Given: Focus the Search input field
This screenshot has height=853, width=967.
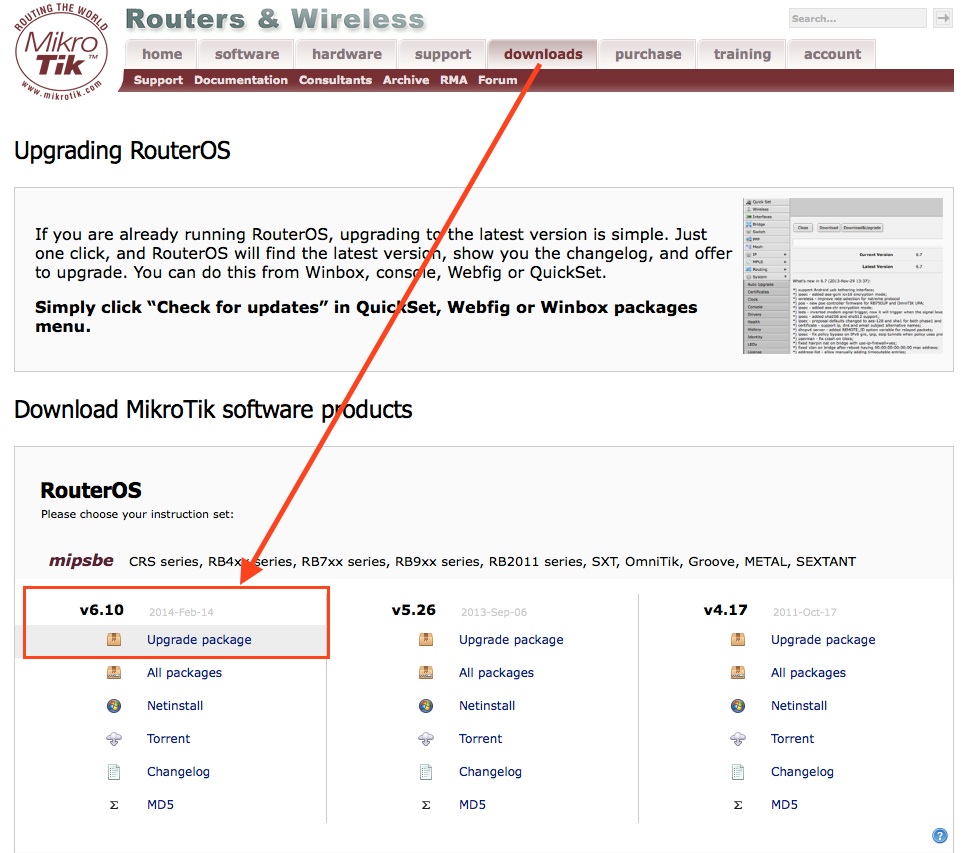Looking at the screenshot, I should pyautogui.click(x=857, y=19).
